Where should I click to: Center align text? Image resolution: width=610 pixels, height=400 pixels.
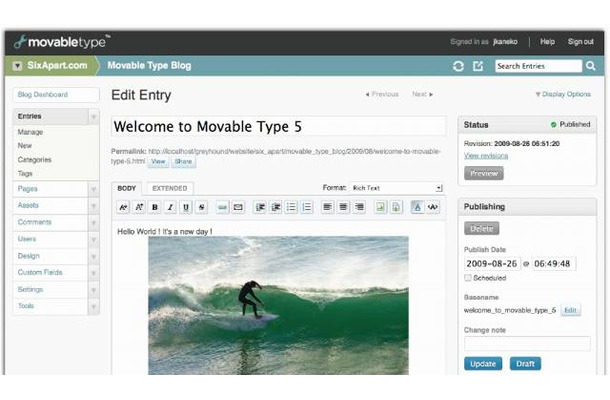pos(343,207)
